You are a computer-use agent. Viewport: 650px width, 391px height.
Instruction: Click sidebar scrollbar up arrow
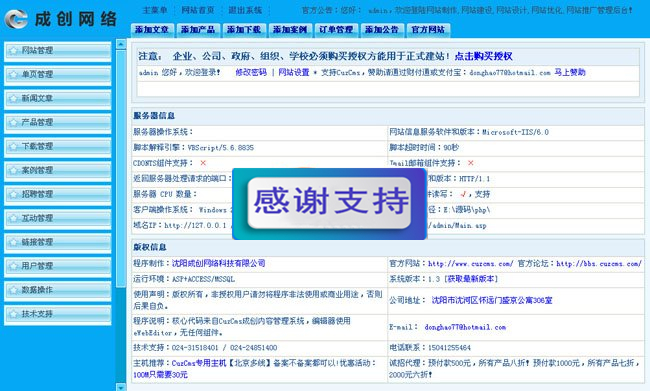click(x=121, y=44)
